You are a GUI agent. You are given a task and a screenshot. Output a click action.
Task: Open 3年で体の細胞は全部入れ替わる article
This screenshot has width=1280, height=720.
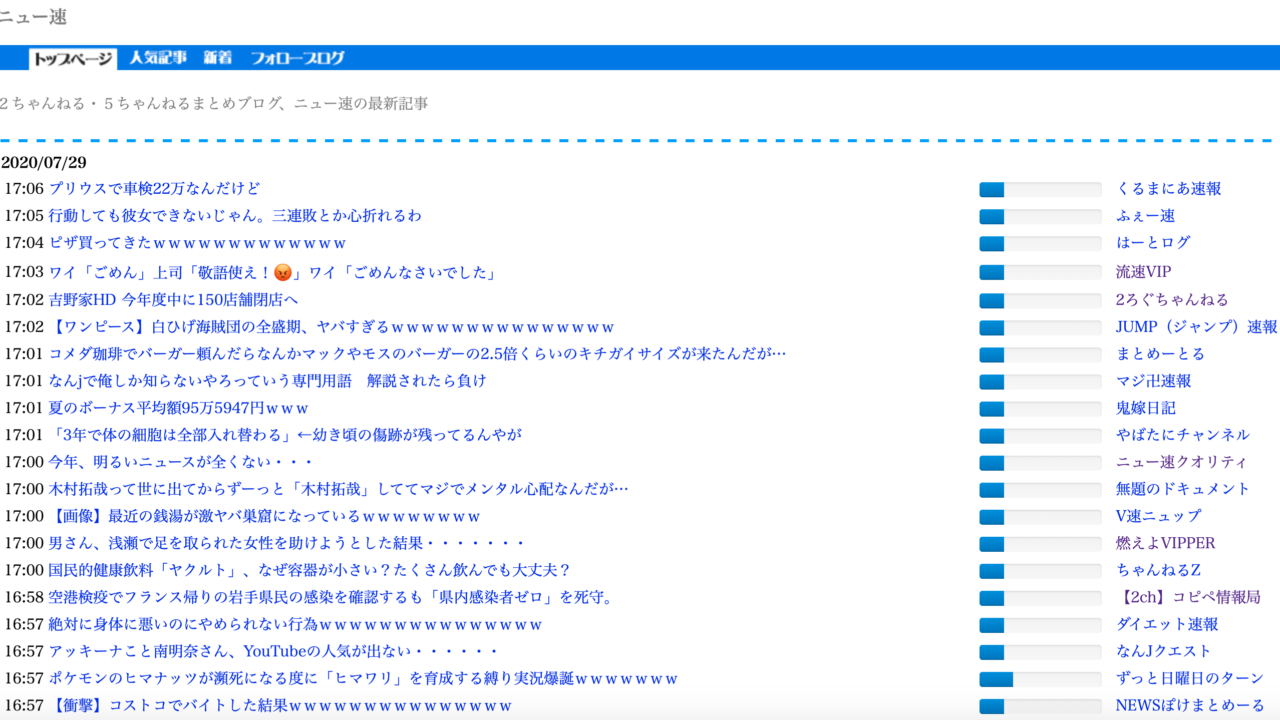pyautogui.click(x=285, y=435)
